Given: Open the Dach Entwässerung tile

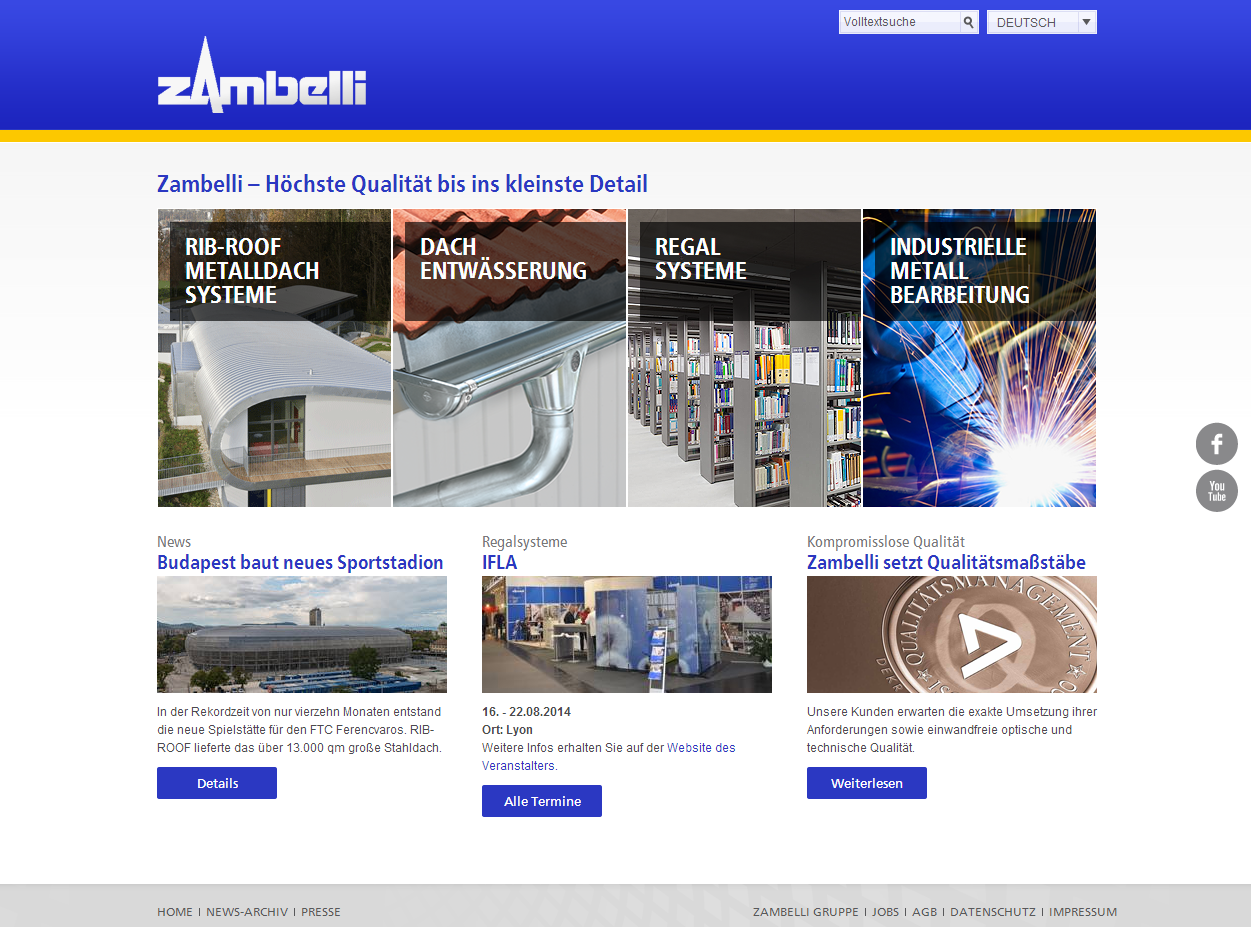Looking at the screenshot, I should [509, 358].
